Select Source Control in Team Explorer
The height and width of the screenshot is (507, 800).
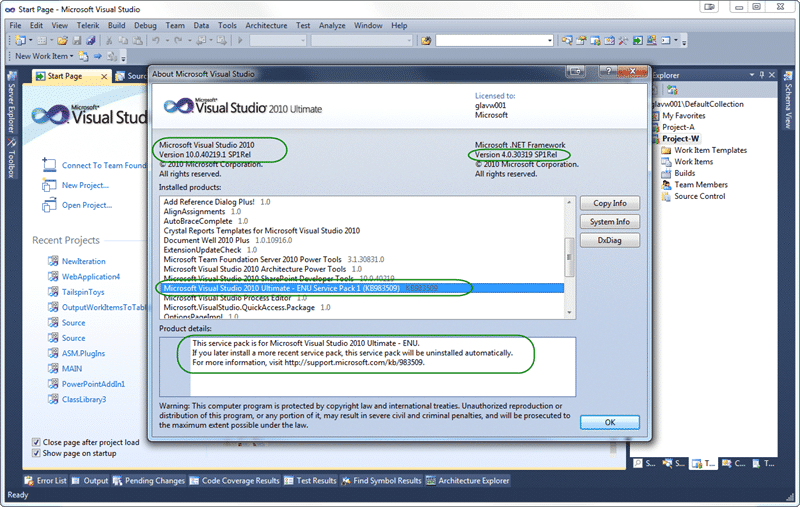click(699, 196)
